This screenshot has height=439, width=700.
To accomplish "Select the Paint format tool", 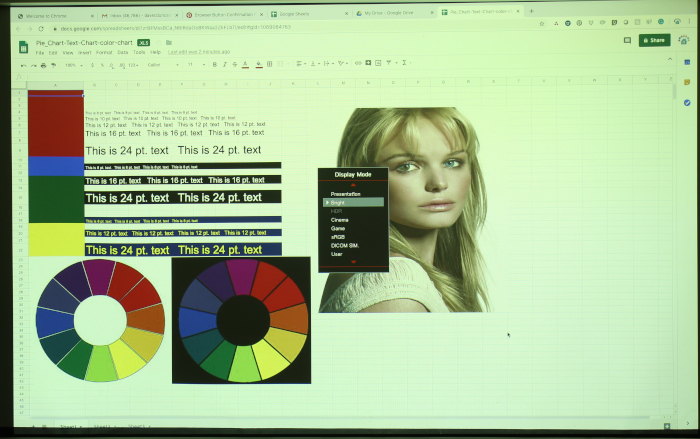I will point(53,65).
